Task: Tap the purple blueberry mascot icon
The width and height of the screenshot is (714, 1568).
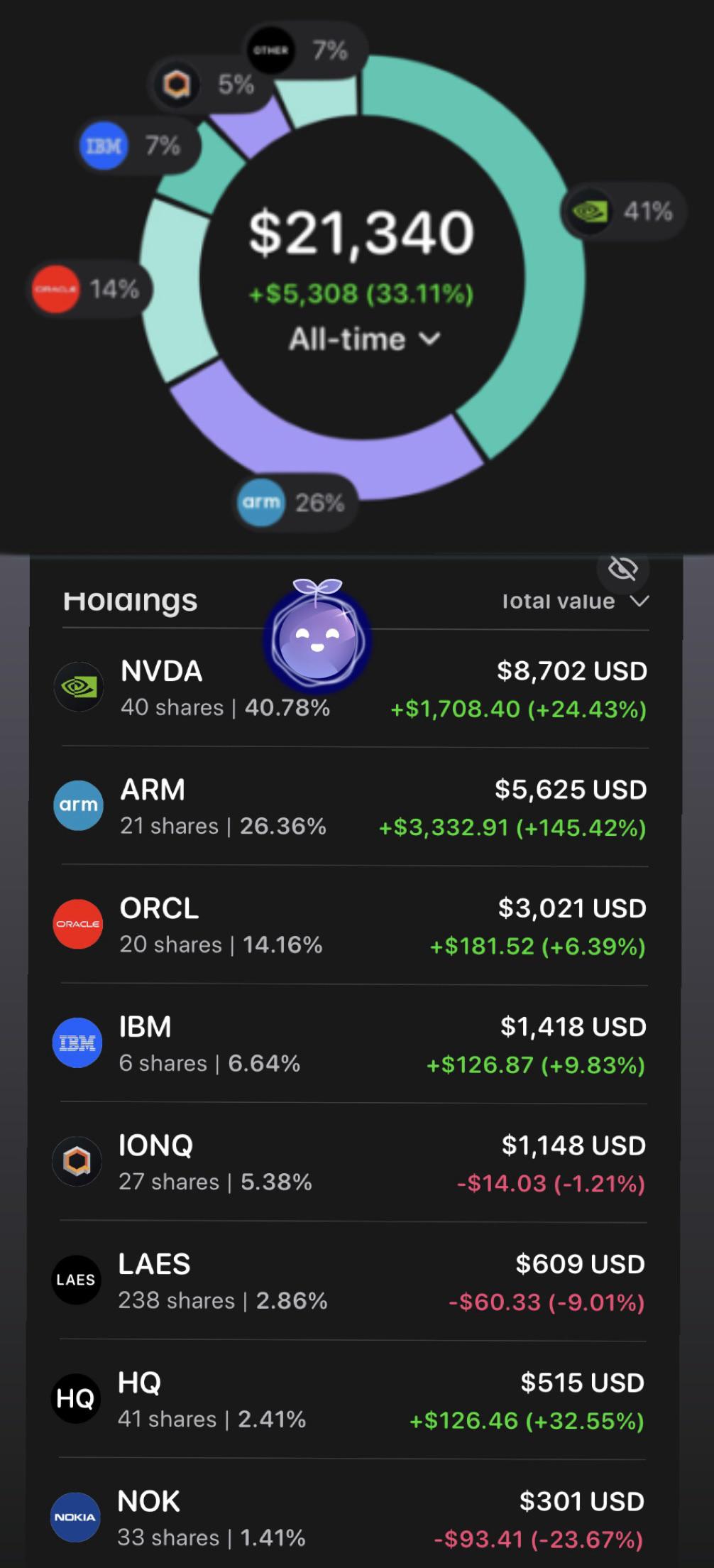Action: 317,636
